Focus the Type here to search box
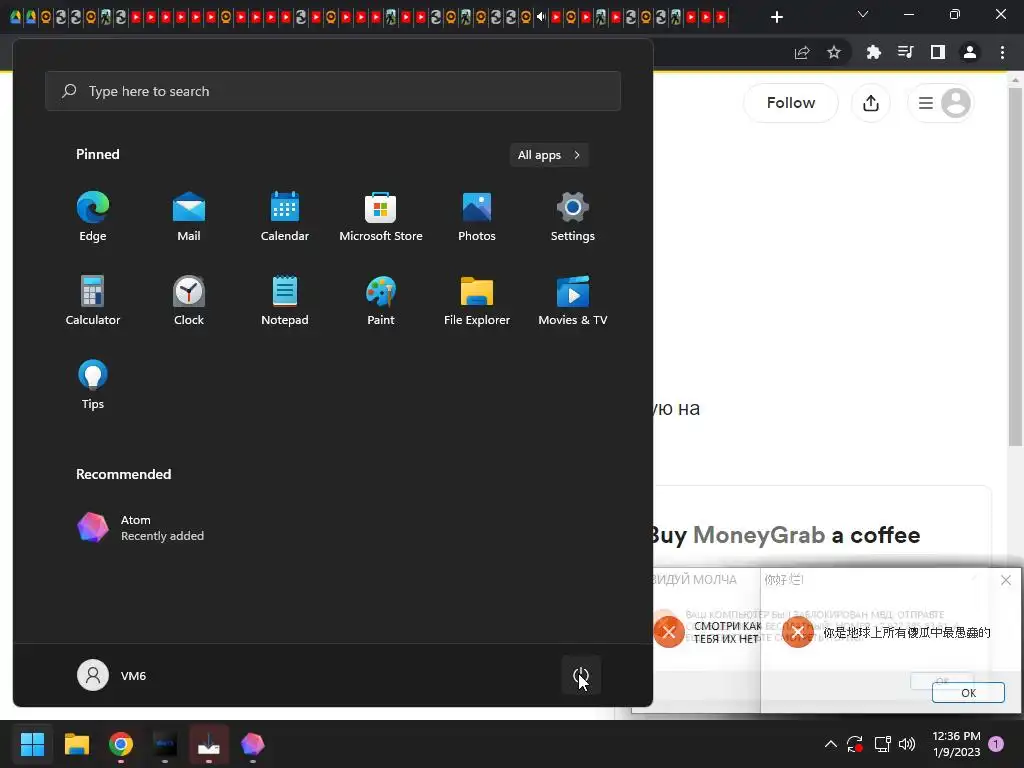Viewport: 1024px width, 768px height. [333, 91]
